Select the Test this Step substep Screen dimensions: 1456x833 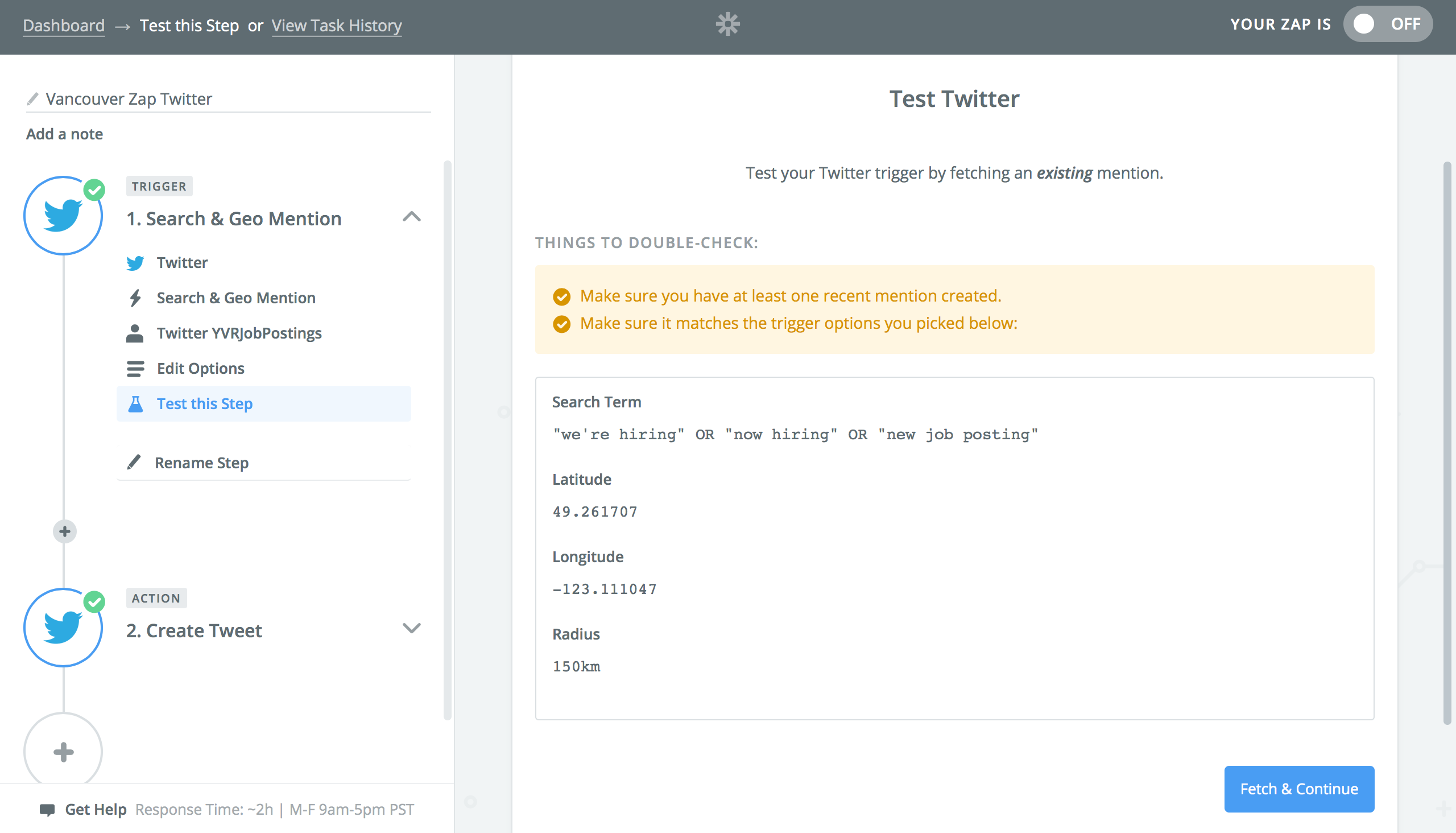click(x=264, y=404)
